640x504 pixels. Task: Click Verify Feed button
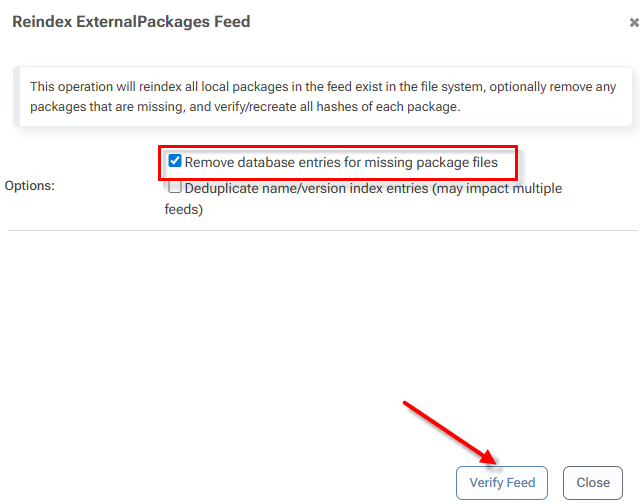[x=502, y=482]
